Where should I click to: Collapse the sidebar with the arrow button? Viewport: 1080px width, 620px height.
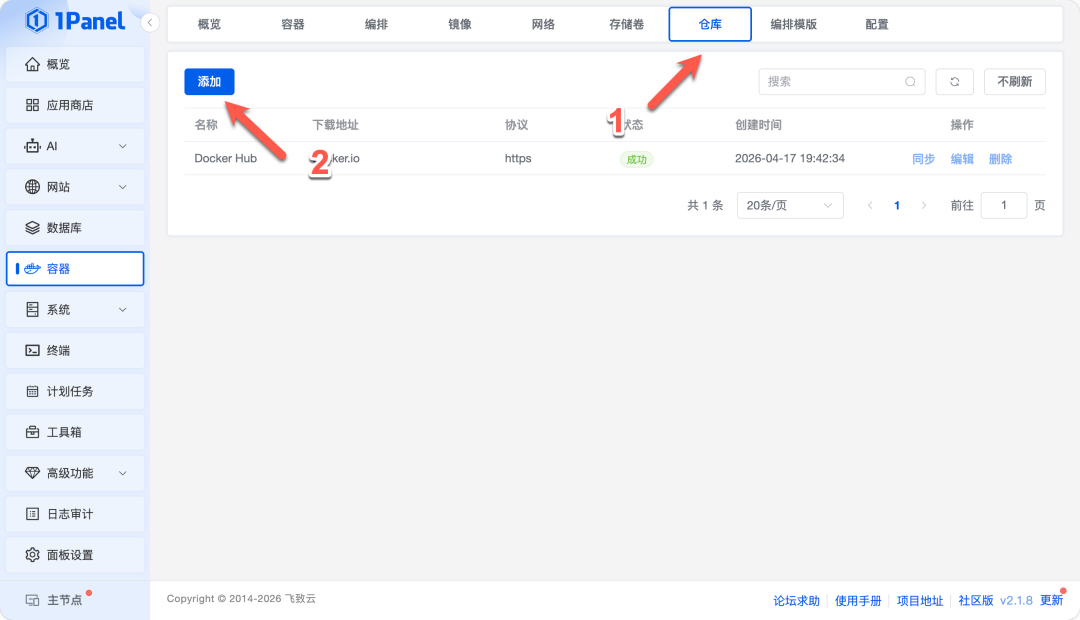point(149,23)
